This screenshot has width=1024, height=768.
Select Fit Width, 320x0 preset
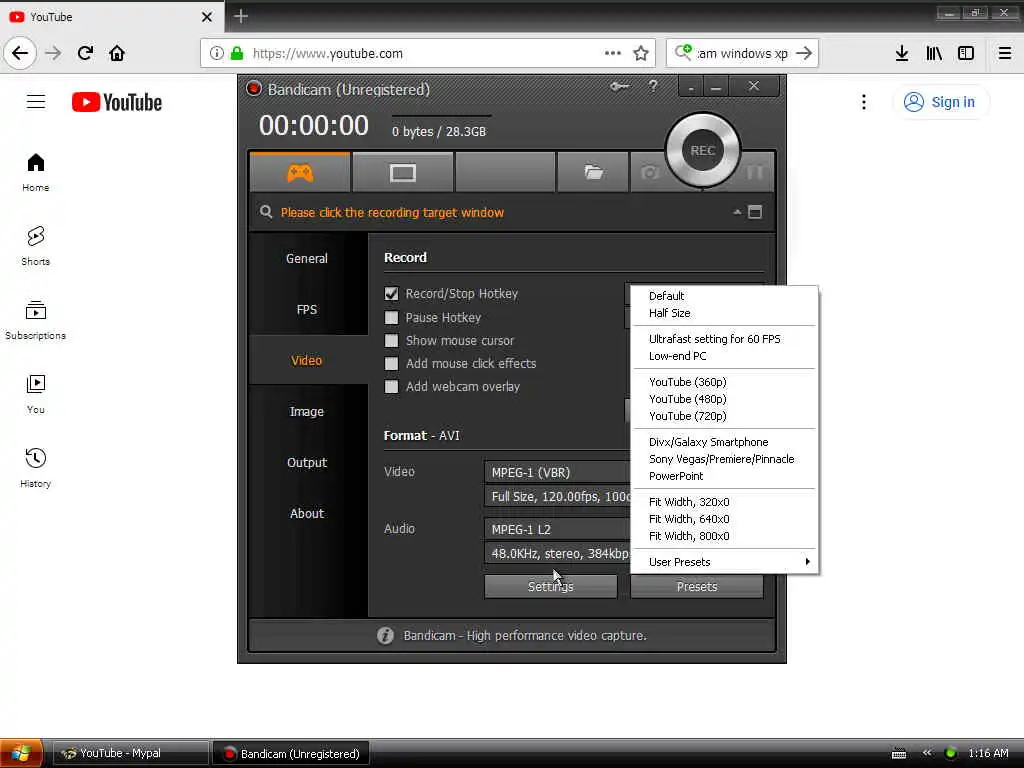point(724,502)
